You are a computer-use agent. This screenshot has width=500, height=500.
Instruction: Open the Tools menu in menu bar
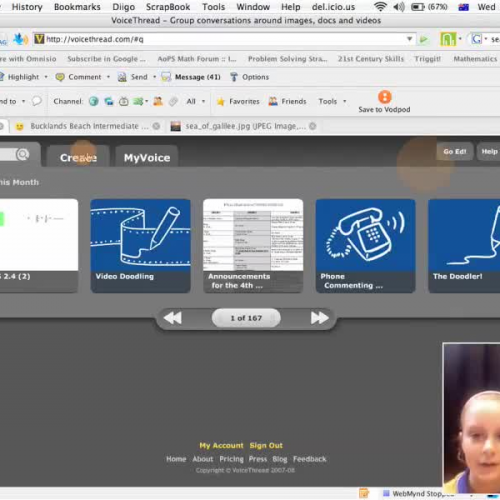pos(213,7)
